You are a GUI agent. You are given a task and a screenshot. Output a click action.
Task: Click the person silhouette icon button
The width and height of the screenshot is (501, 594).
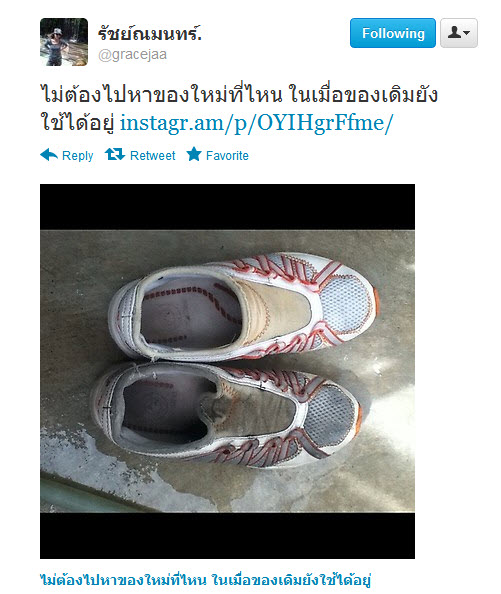[x=454, y=33]
